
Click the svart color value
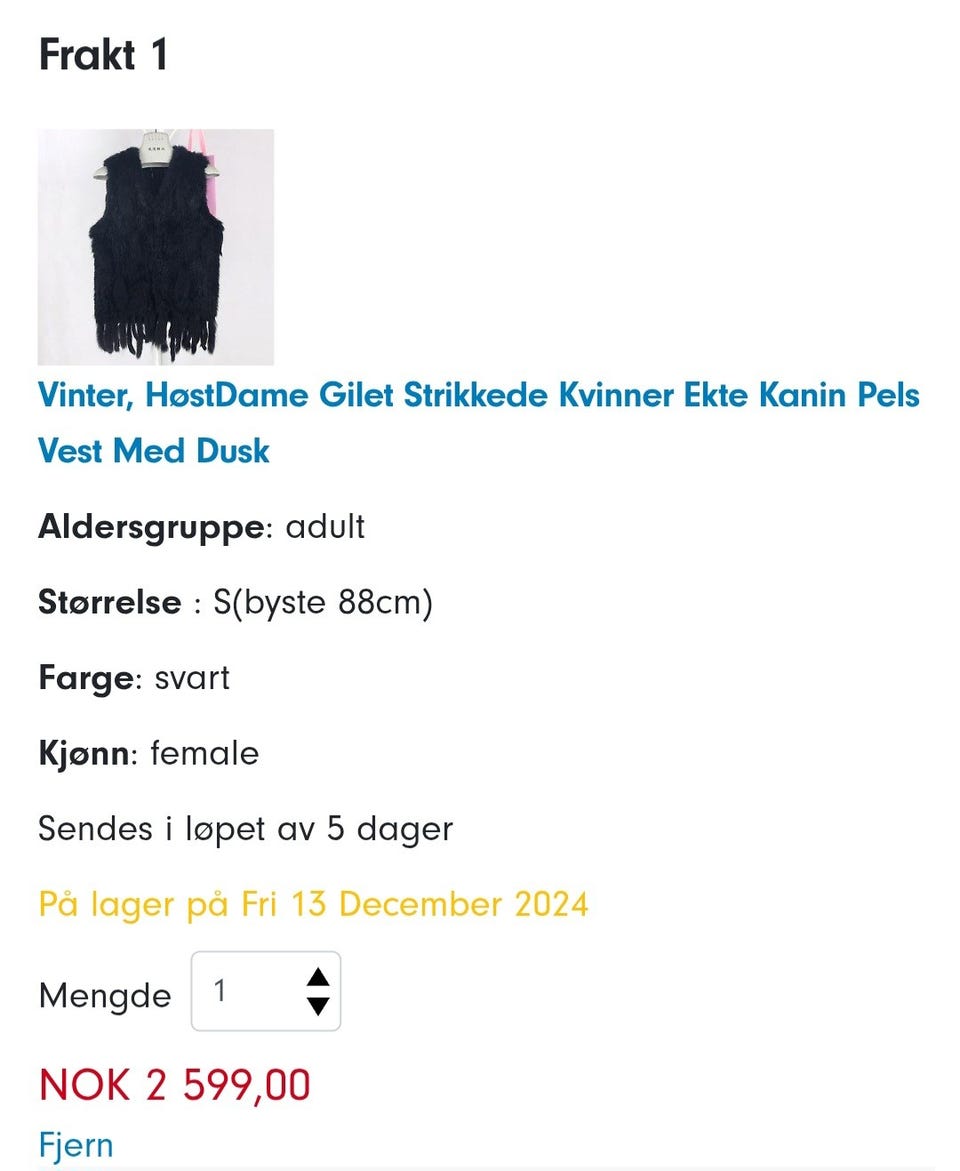point(192,679)
